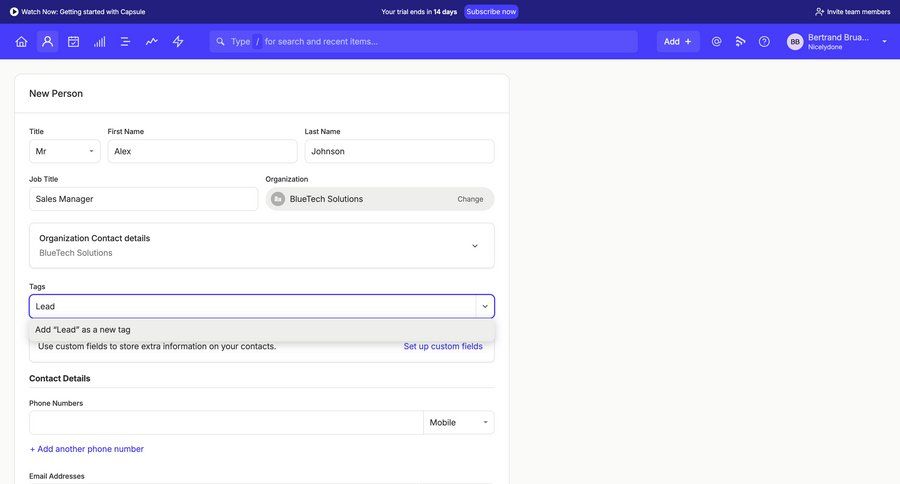
Task: Open the email @ icon in top bar
Action: coord(716,41)
